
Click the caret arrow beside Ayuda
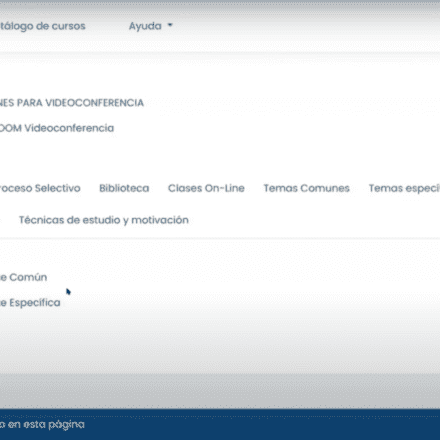pyautogui.click(x=170, y=25)
